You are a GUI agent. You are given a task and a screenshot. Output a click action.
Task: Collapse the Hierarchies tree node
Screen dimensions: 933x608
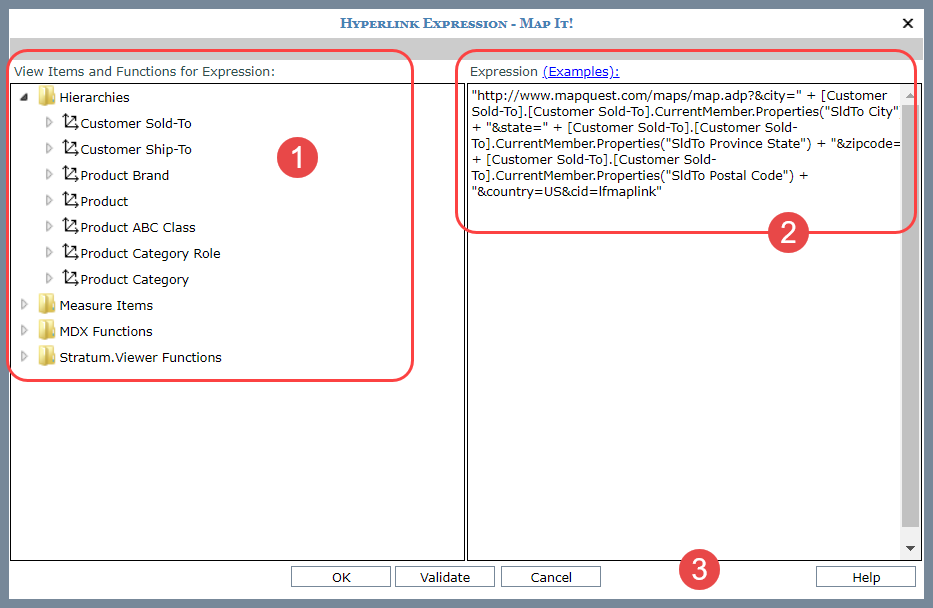24,97
